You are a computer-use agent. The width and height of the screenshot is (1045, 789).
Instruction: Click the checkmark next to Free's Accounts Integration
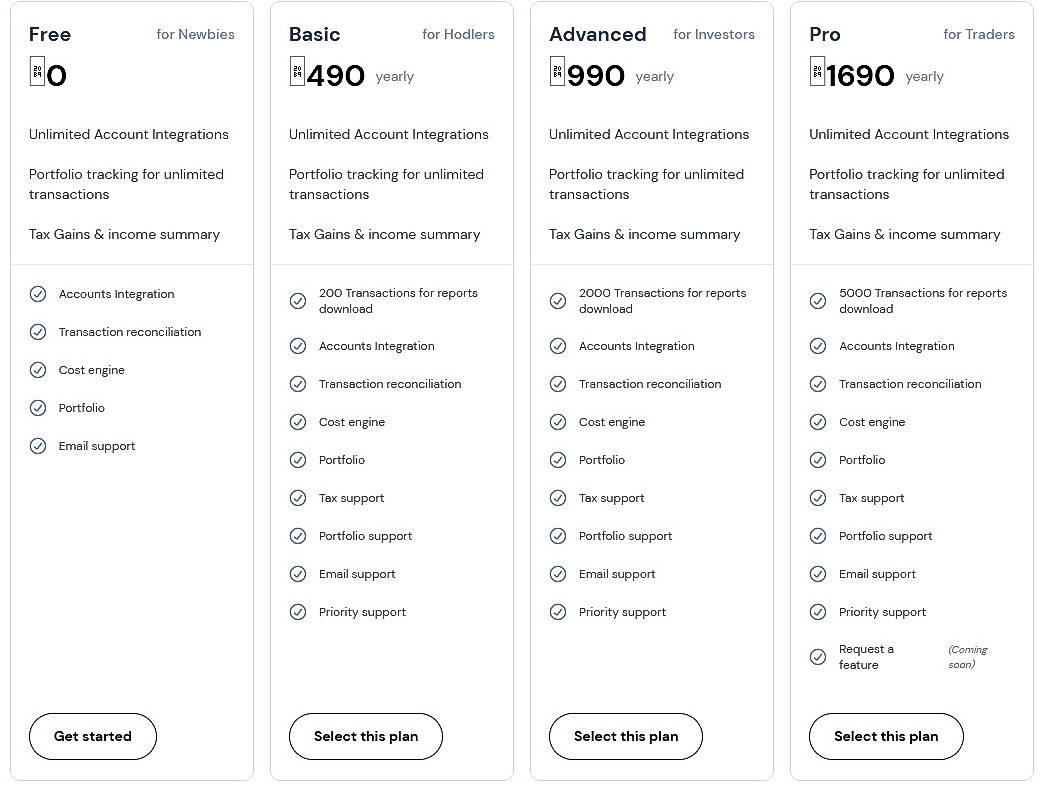click(x=38, y=294)
